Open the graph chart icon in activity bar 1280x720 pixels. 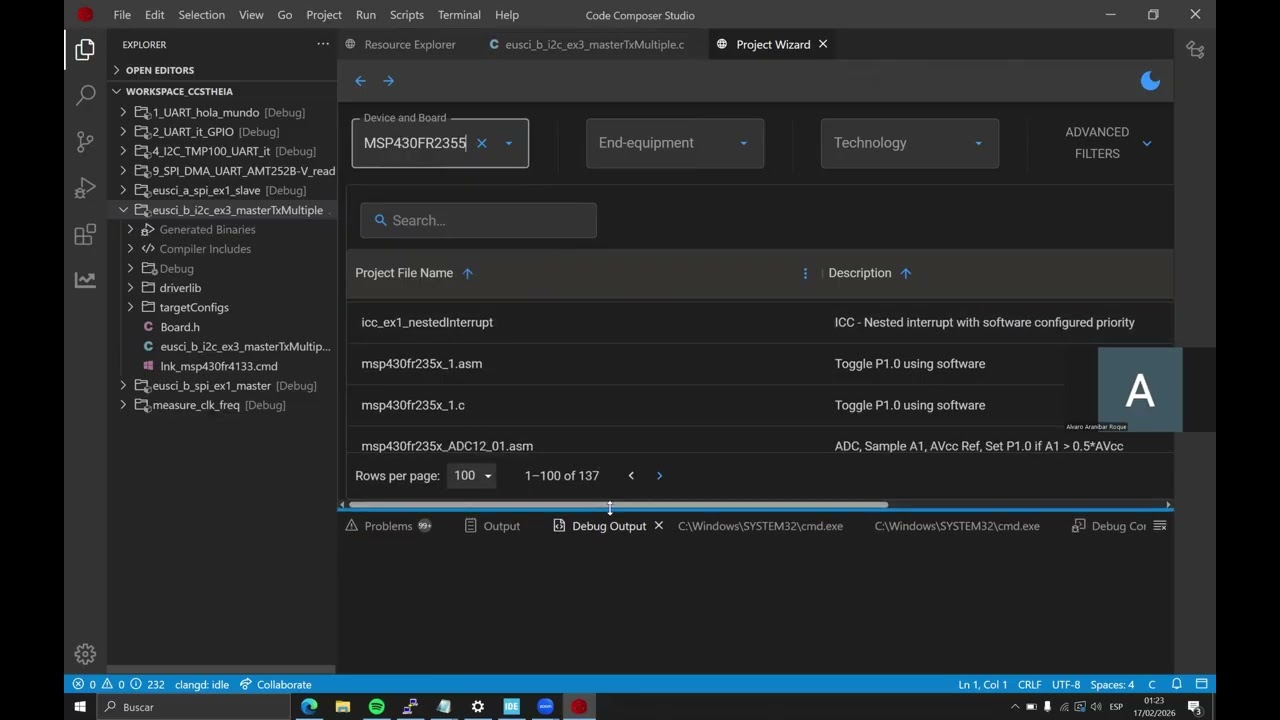85,280
